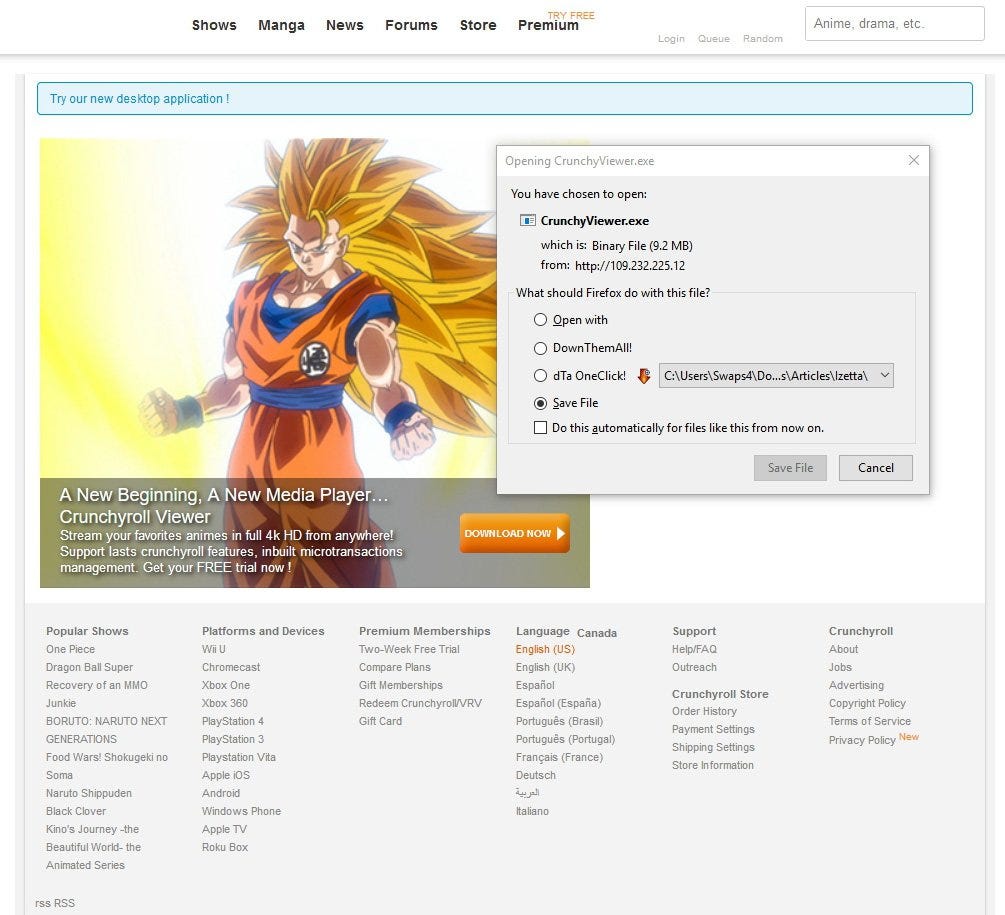Select the DownThemAll! option
Screen dimensions: 1005x915
click(x=541, y=347)
